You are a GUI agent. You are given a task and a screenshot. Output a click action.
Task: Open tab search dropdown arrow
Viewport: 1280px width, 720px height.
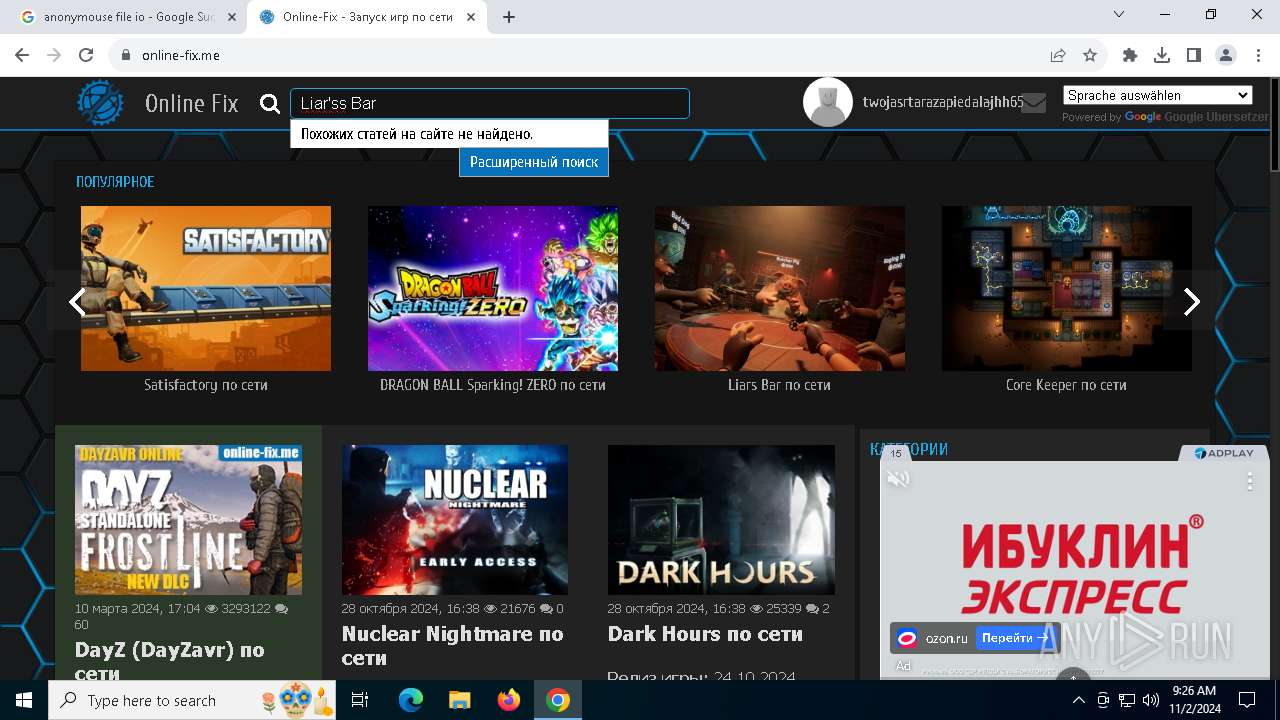click(x=1119, y=15)
